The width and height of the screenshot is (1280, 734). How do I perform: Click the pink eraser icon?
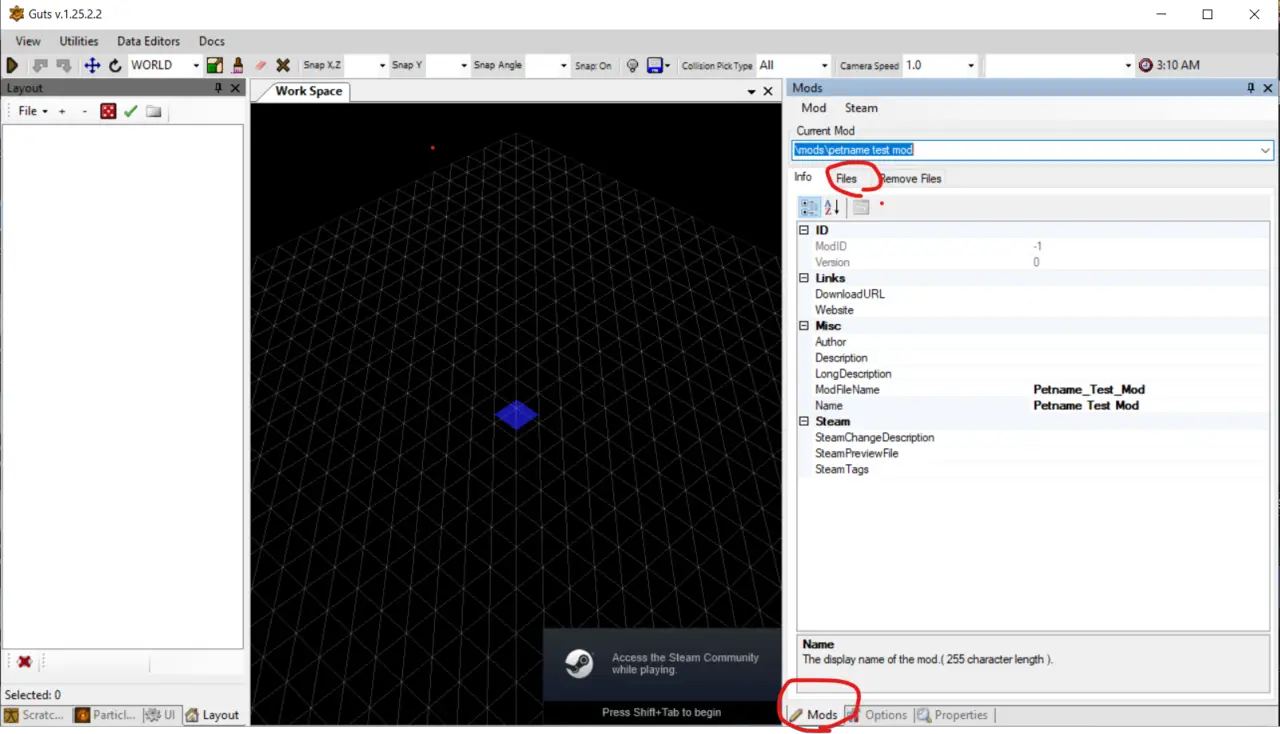[x=260, y=65]
